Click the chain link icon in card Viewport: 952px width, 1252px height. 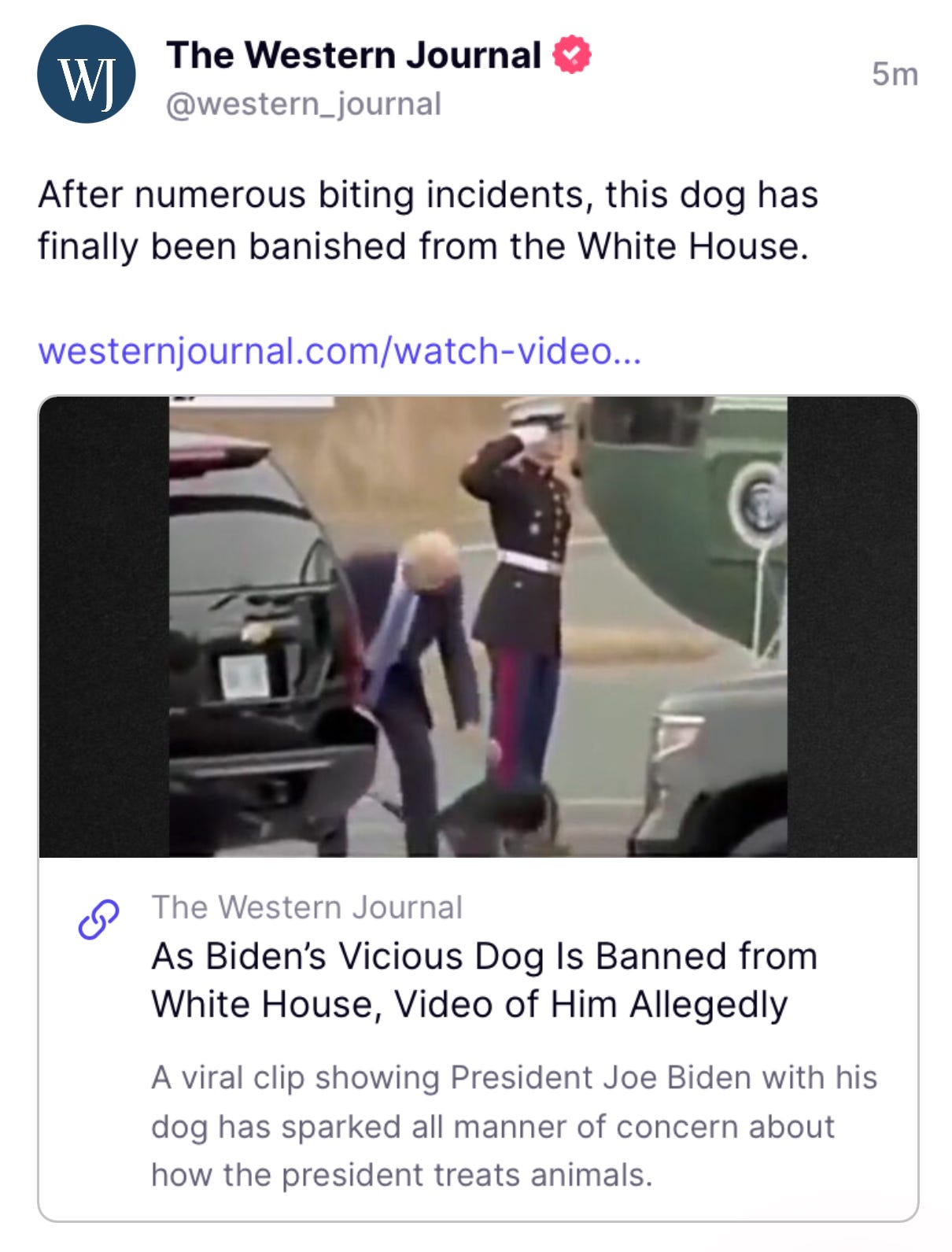pos(98,919)
